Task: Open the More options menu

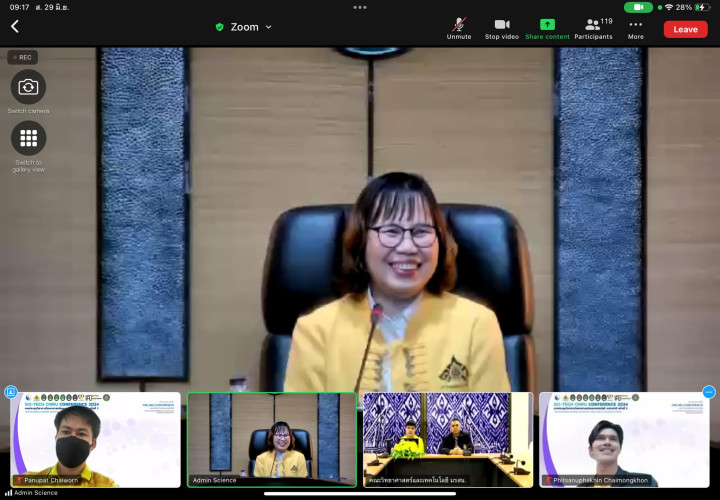Action: (x=636, y=28)
